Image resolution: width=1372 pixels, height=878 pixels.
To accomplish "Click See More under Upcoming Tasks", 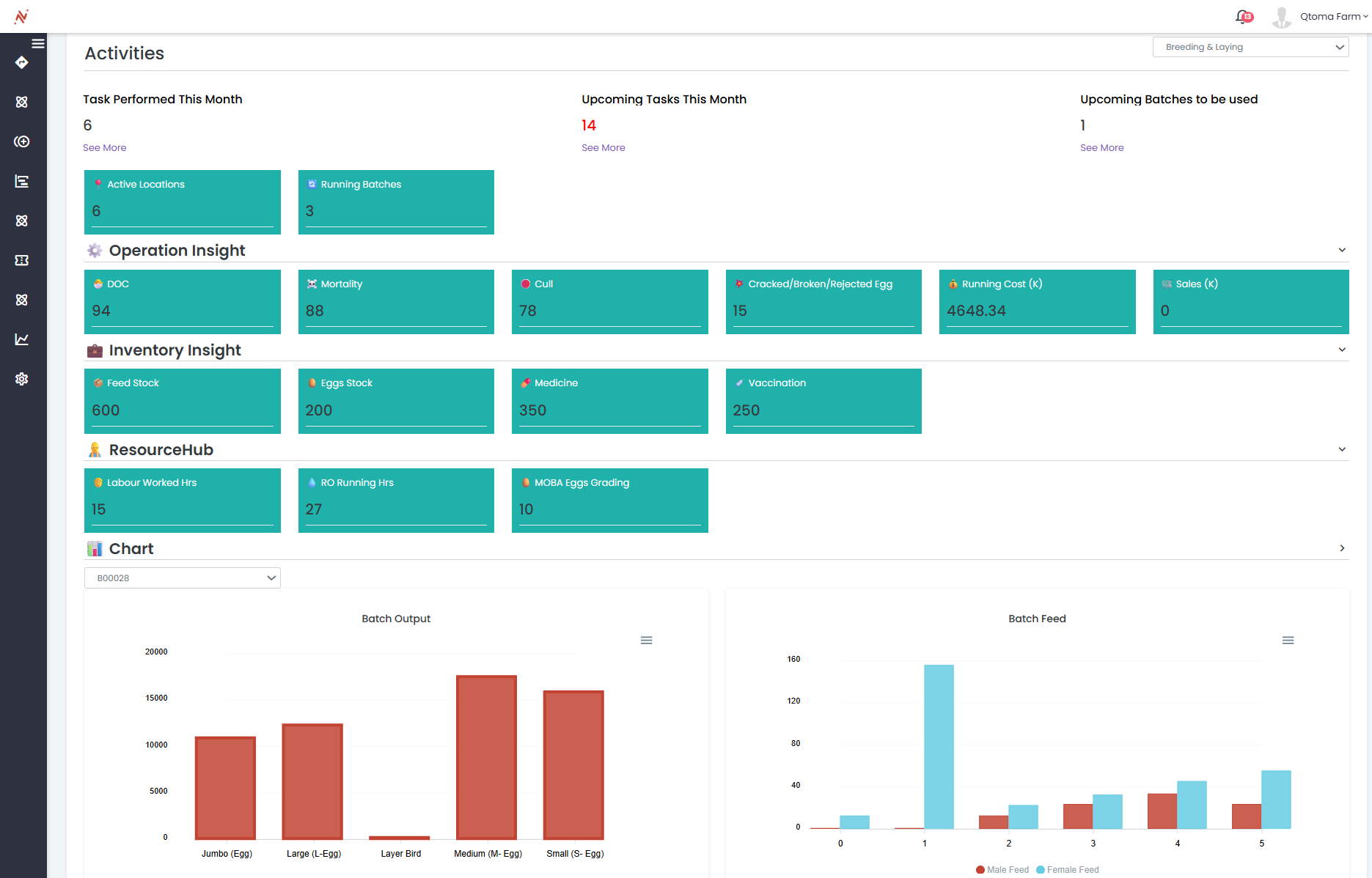I will (603, 148).
